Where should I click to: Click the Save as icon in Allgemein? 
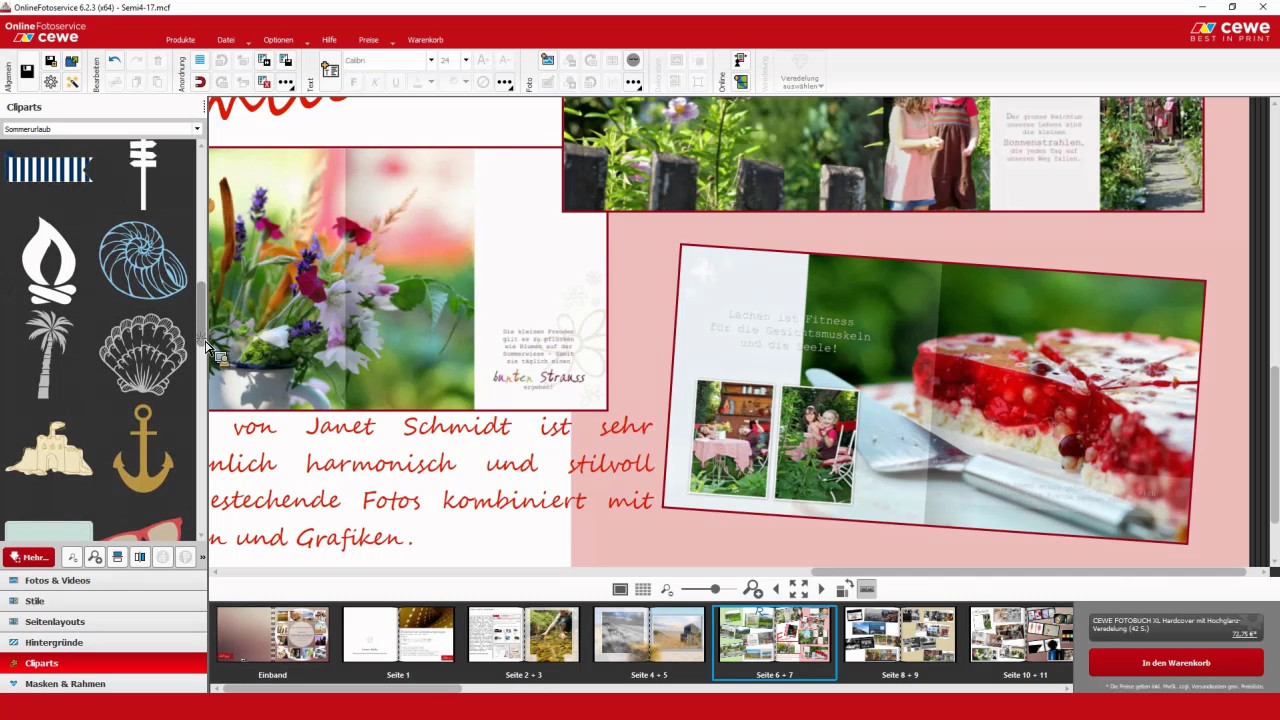pyautogui.click(x=50, y=61)
